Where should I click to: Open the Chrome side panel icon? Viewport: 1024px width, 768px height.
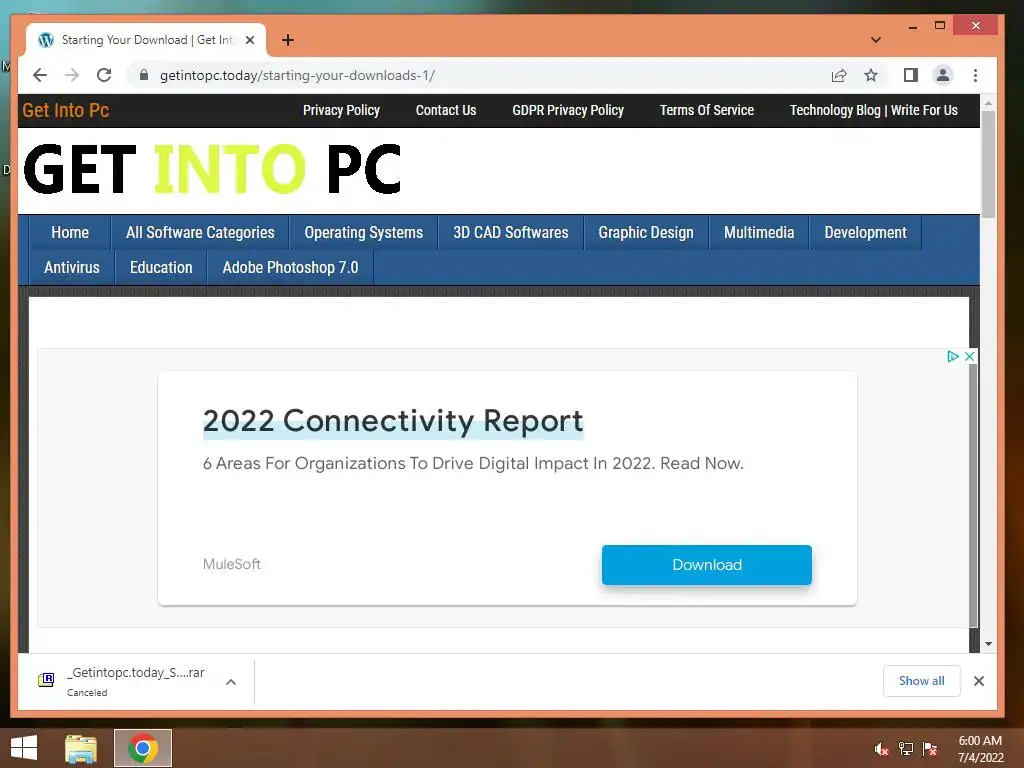(910, 75)
